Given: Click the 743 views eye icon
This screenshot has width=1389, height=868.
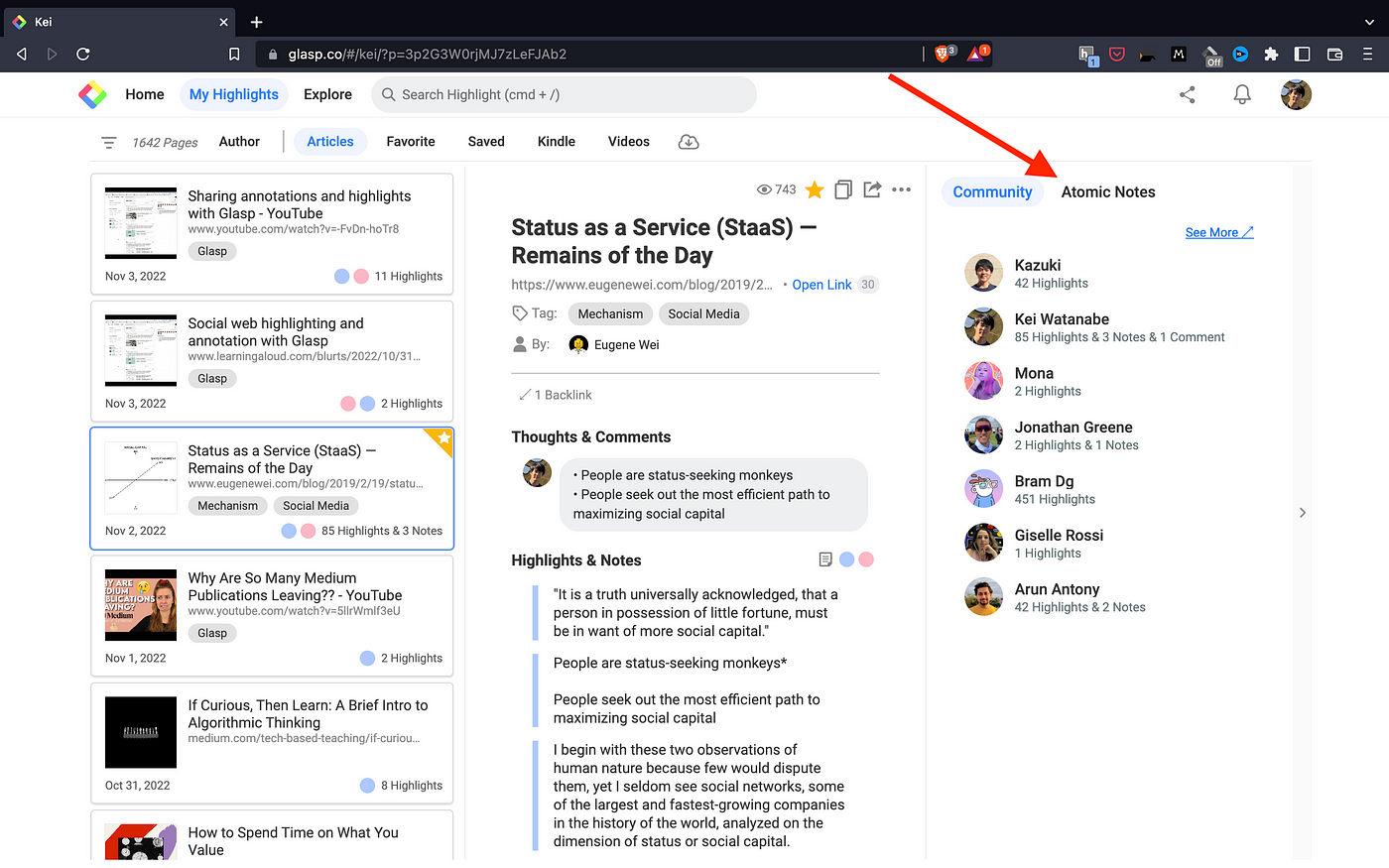Looking at the screenshot, I should [764, 189].
